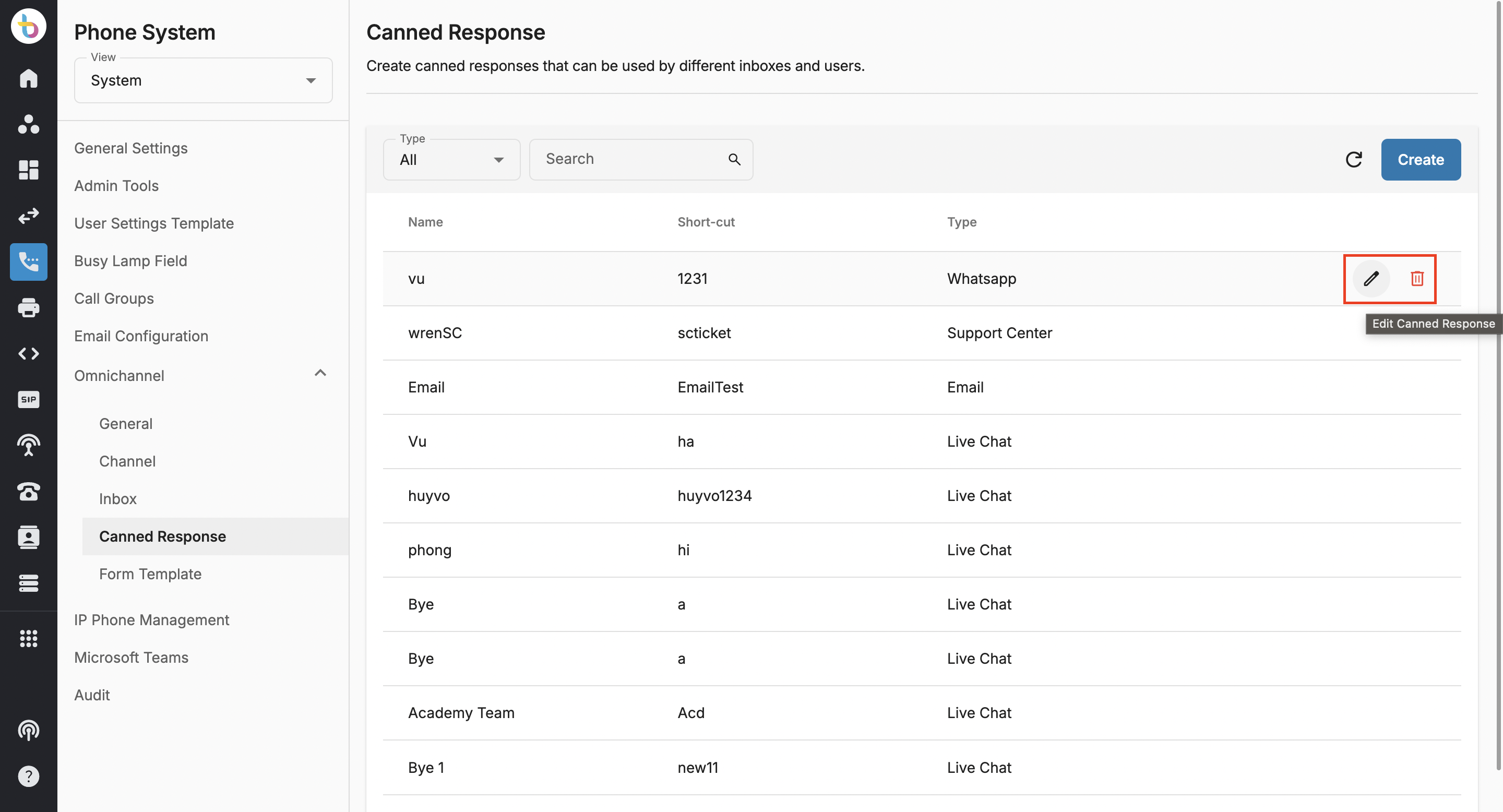Viewport: 1503px width, 812px height.
Task: Open the three-dots organization icon
Action: tap(28, 124)
